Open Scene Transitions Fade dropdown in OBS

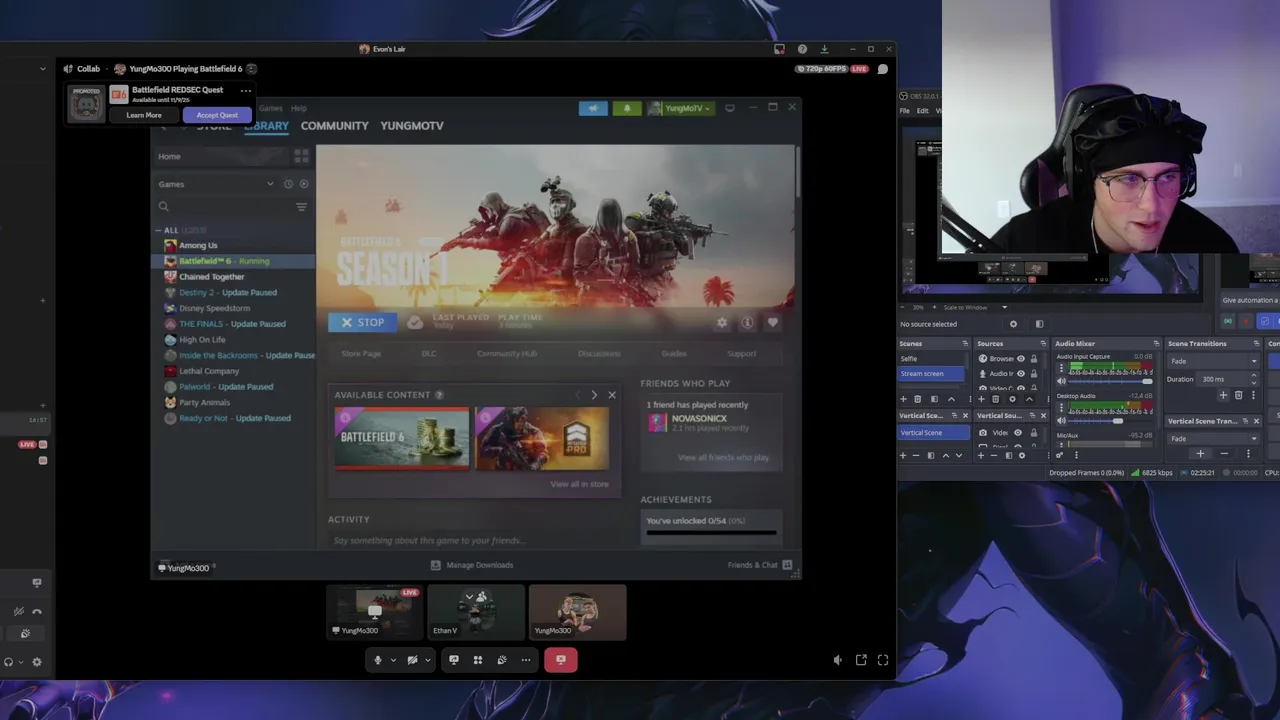click(1213, 361)
